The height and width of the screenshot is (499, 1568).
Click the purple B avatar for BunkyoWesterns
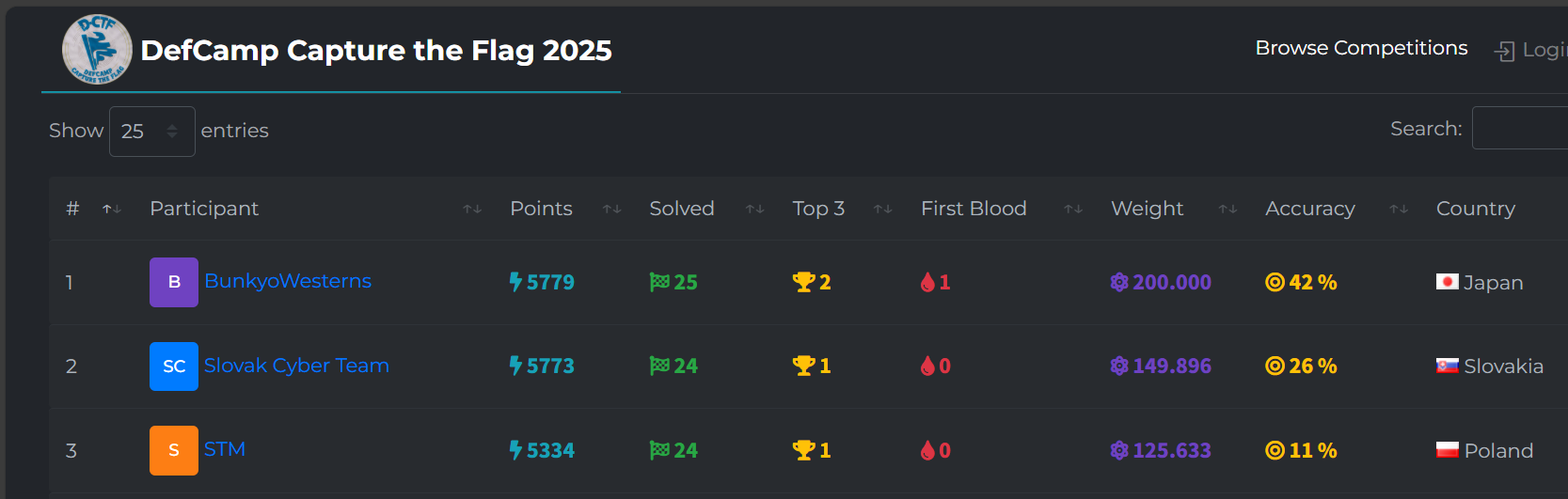(174, 282)
